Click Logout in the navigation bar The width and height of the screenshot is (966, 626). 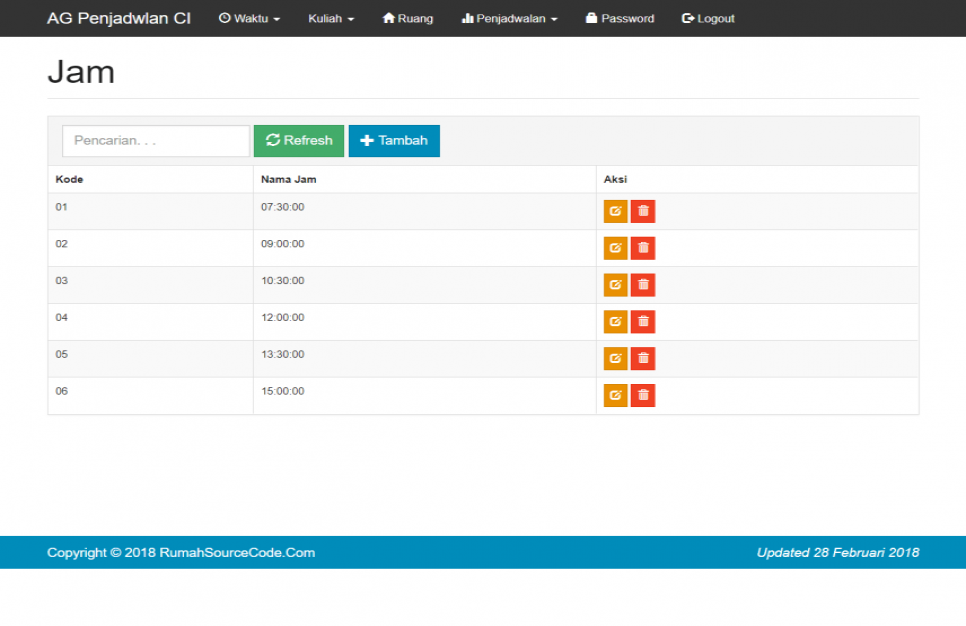click(708, 19)
